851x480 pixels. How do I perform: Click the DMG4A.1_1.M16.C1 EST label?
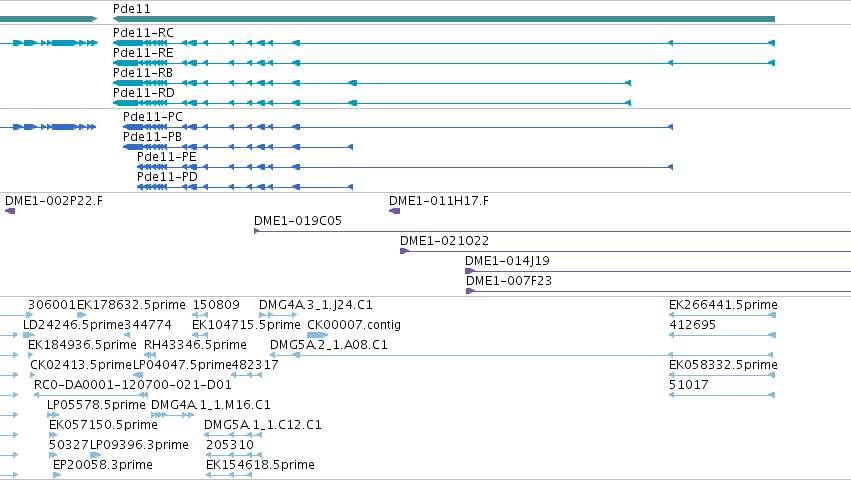(x=211, y=406)
